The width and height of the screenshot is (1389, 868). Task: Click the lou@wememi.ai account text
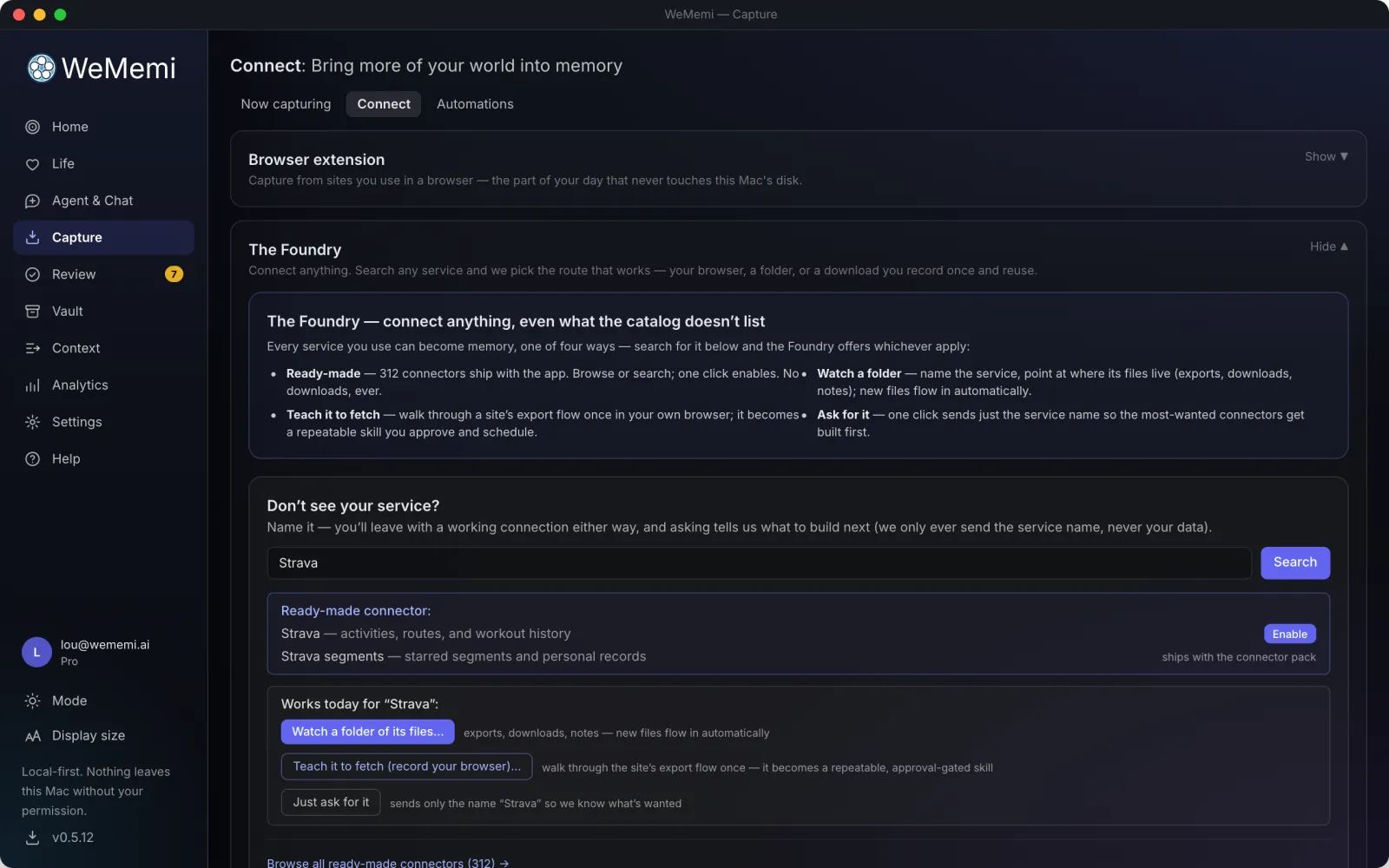(x=105, y=645)
